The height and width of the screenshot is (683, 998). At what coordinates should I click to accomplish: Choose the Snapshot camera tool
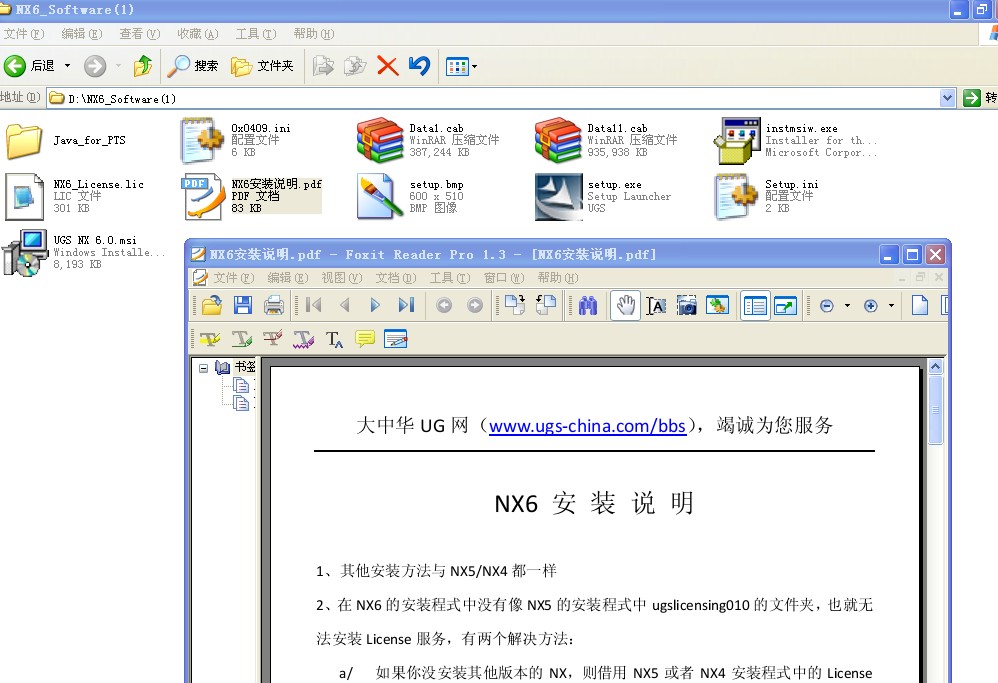[686, 306]
